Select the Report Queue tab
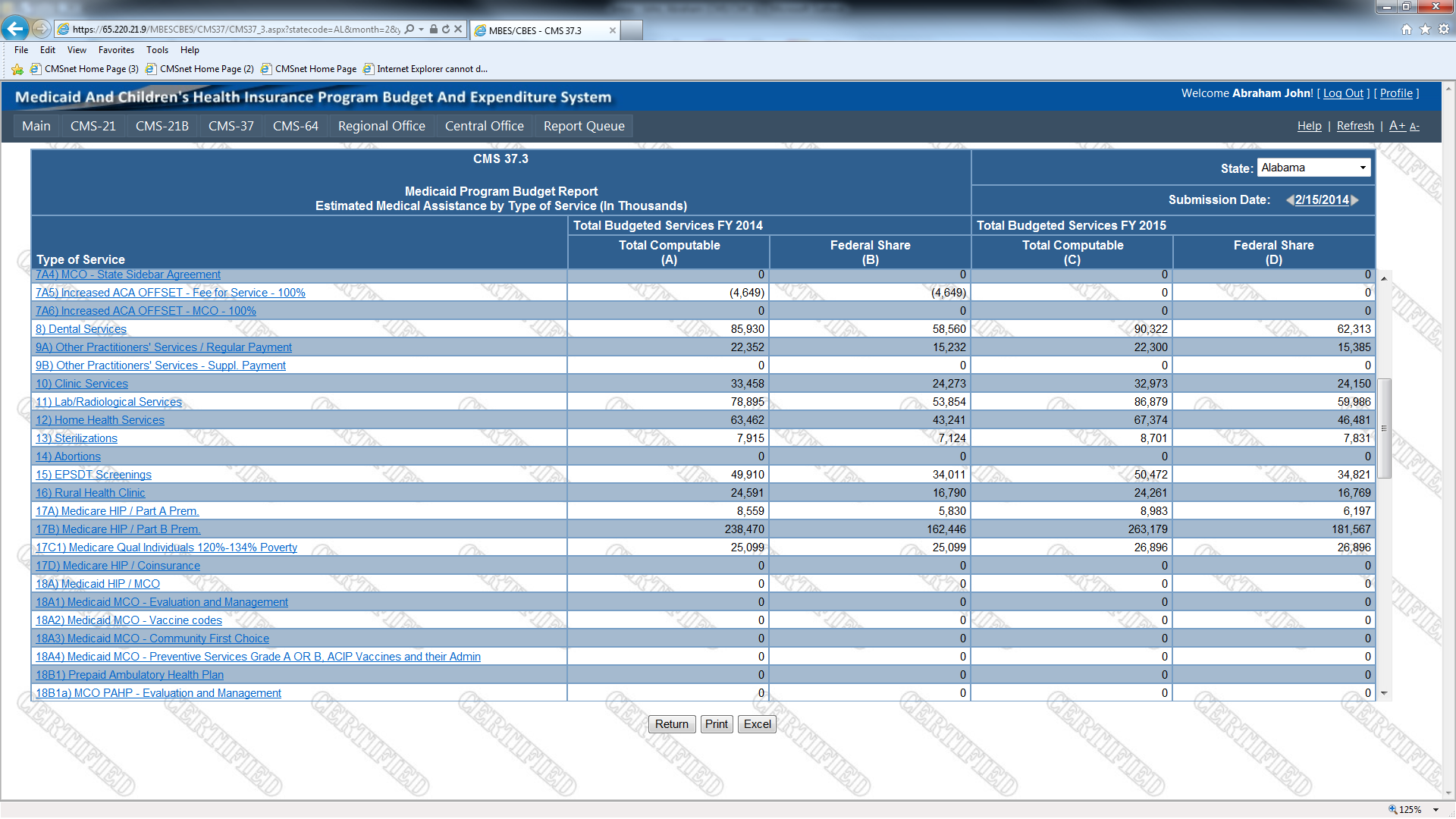1456x819 pixels. (x=583, y=126)
